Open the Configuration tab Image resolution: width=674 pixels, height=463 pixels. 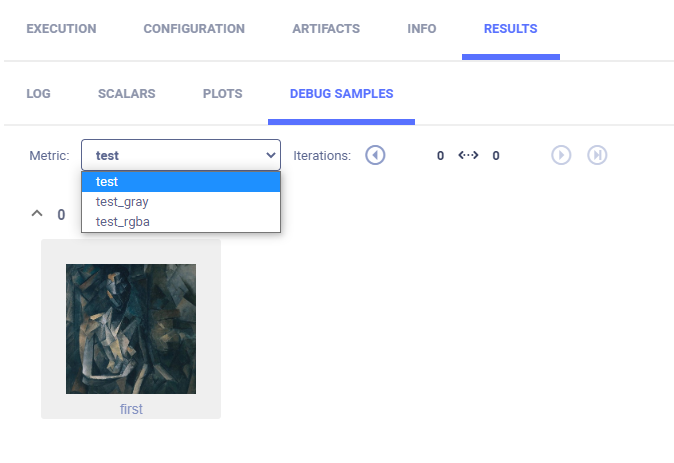pyautogui.click(x=194, y=29)
